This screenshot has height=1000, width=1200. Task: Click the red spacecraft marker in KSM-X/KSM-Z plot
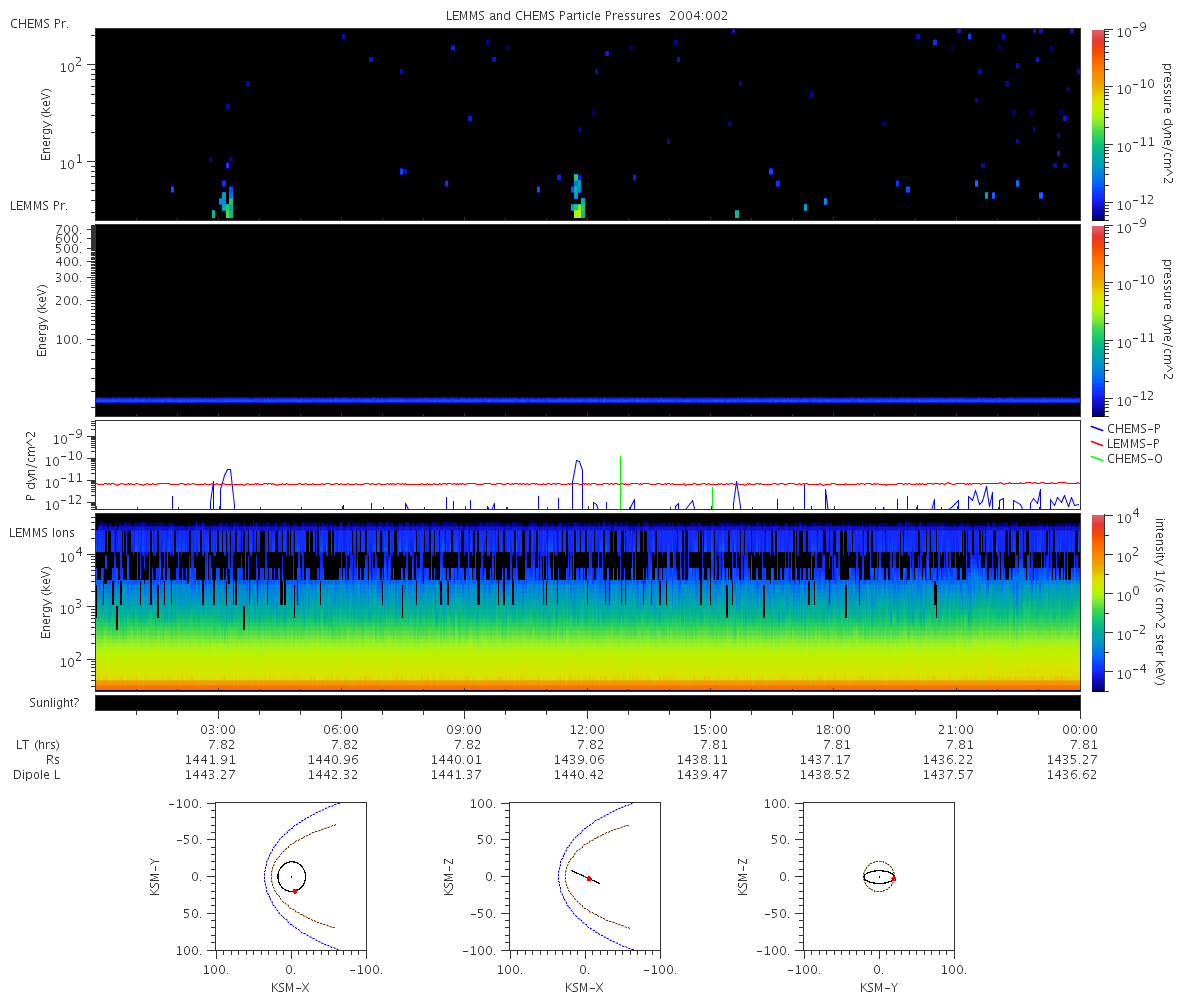click(589, 878)
